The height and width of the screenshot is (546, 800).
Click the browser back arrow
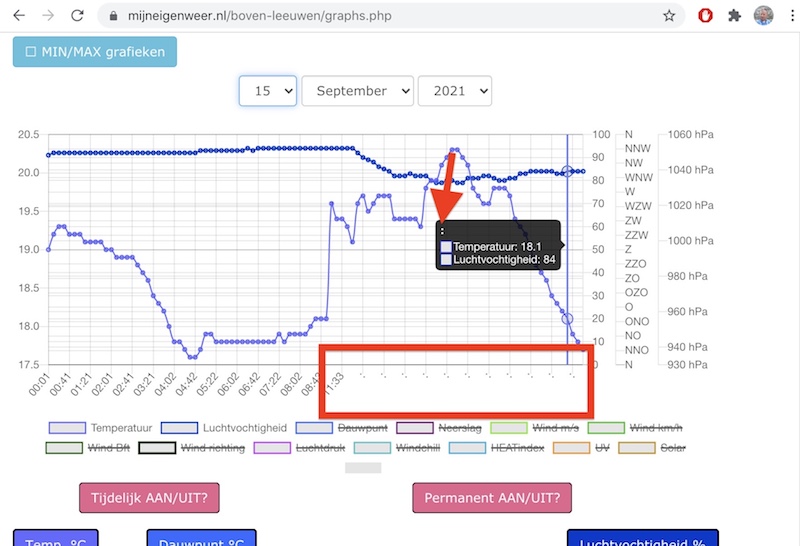[18, 16]
